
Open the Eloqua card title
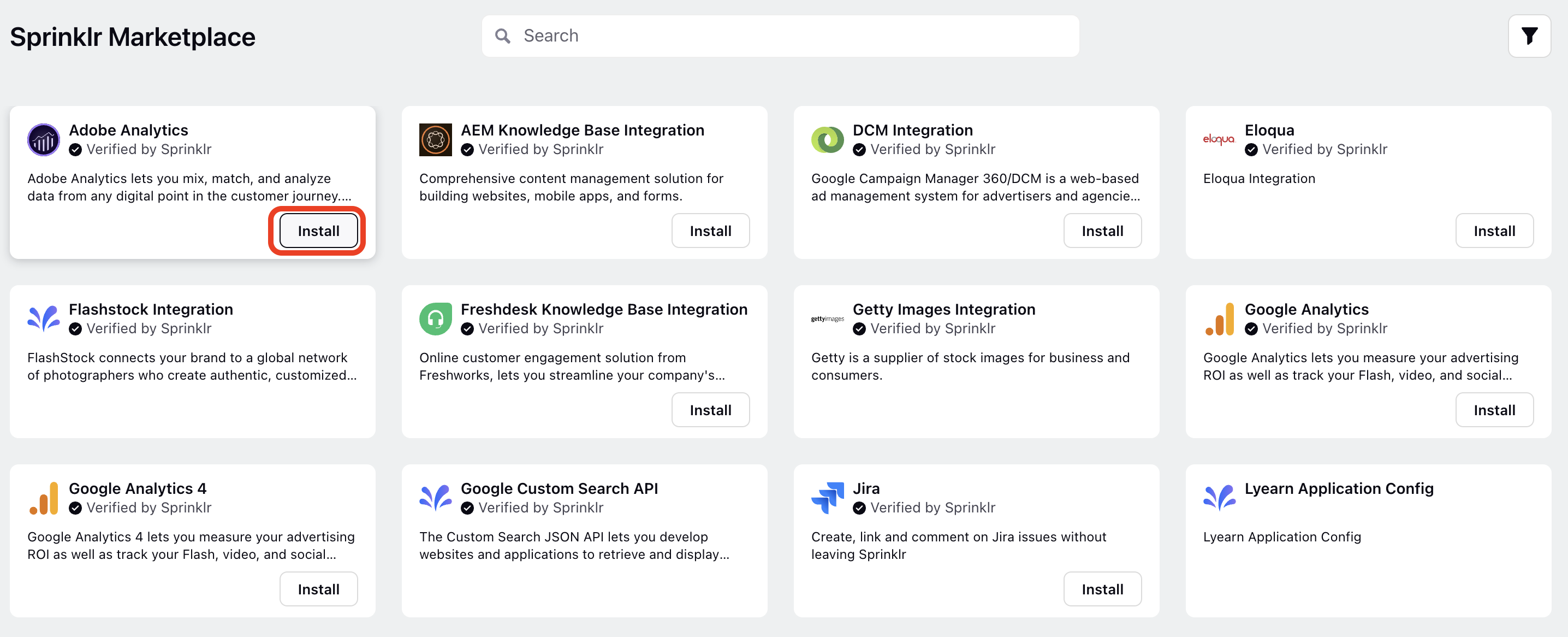1269,131
